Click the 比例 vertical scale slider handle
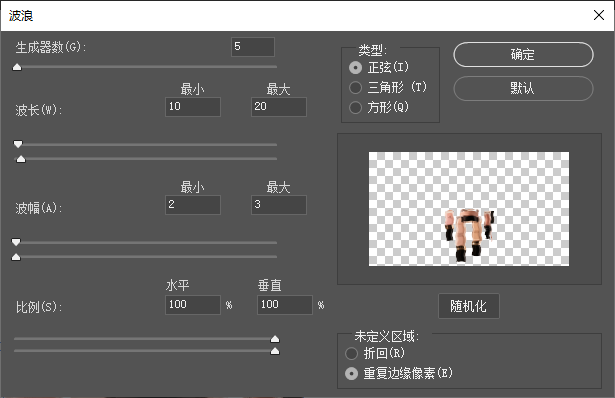This screenshot has width=615, height=398. tap(275, 351)
